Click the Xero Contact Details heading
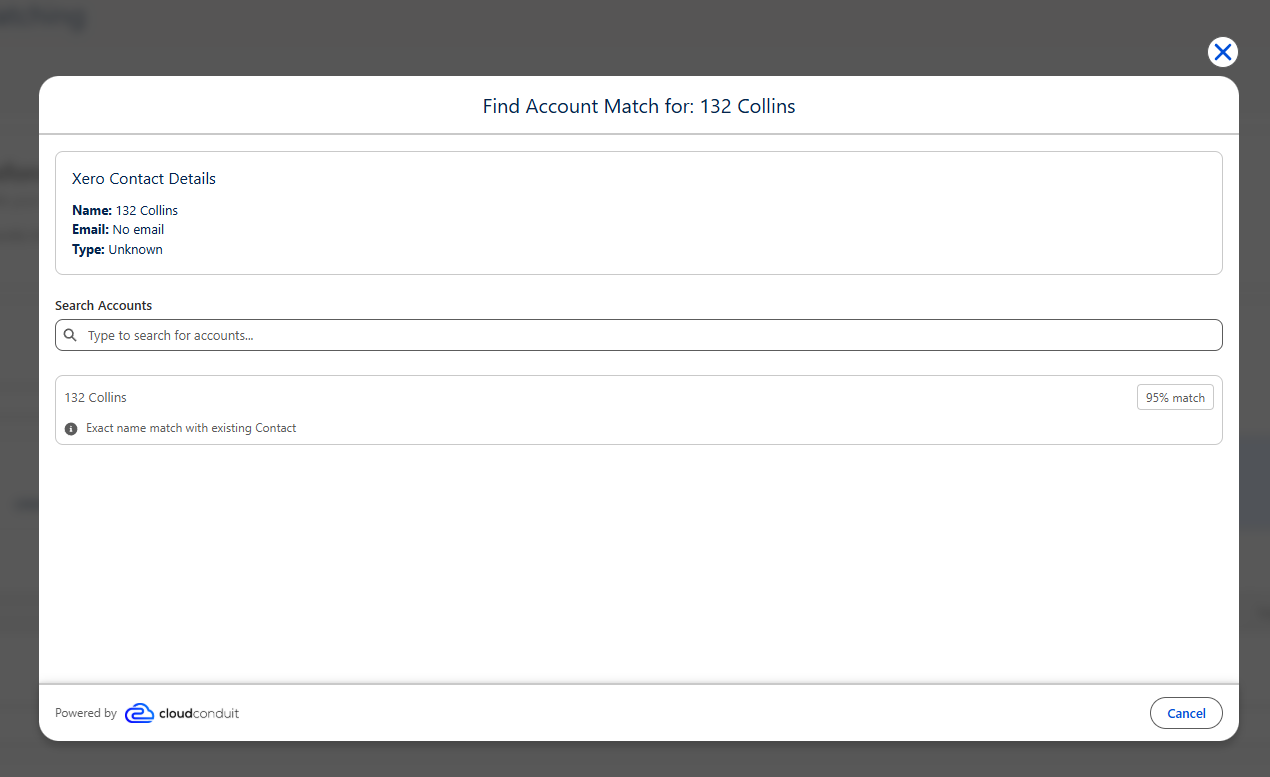The width and height of the screenshot is (1270, 777). 144,179
